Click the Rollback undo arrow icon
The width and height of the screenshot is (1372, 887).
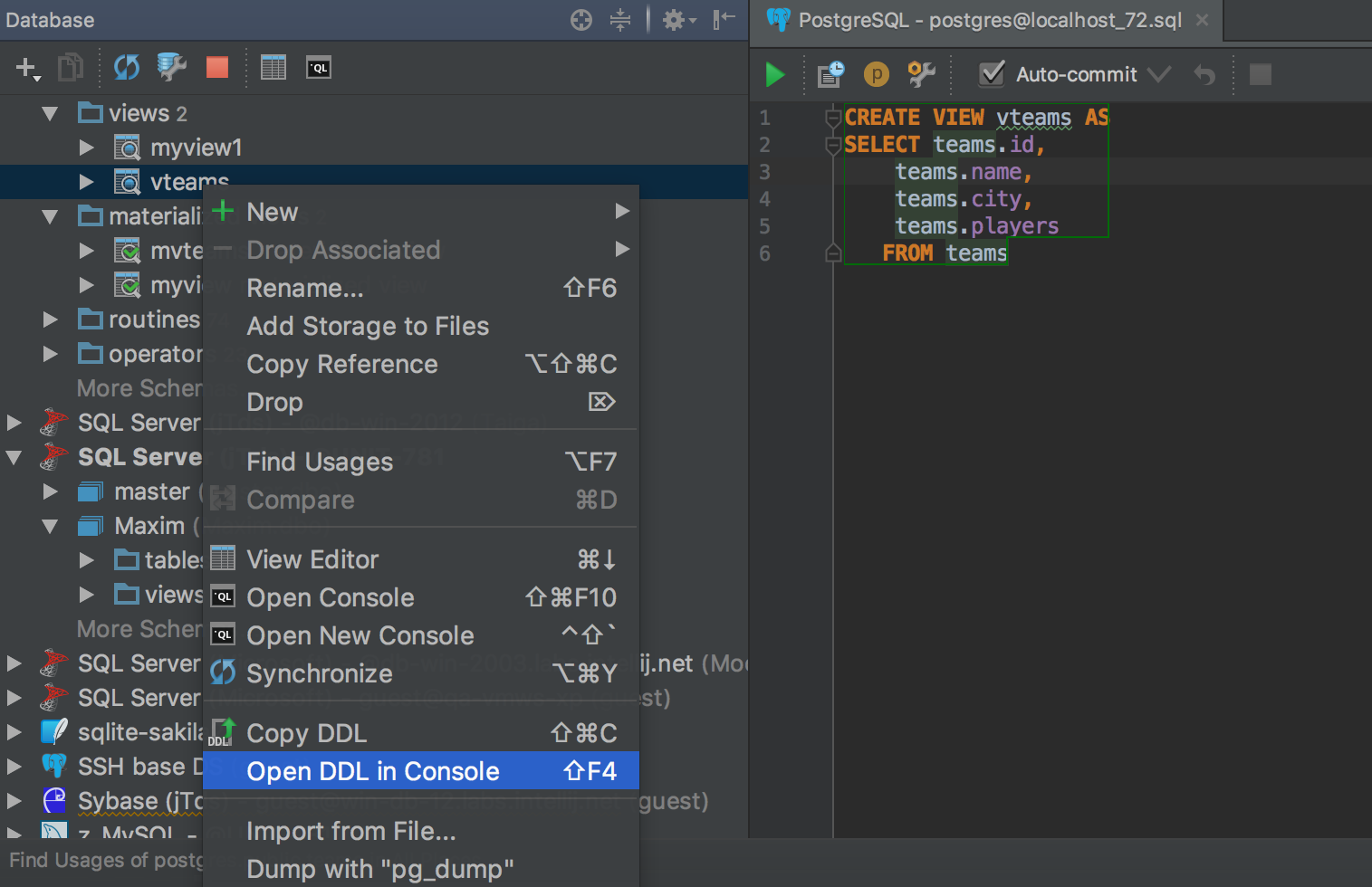(1204, 74)
